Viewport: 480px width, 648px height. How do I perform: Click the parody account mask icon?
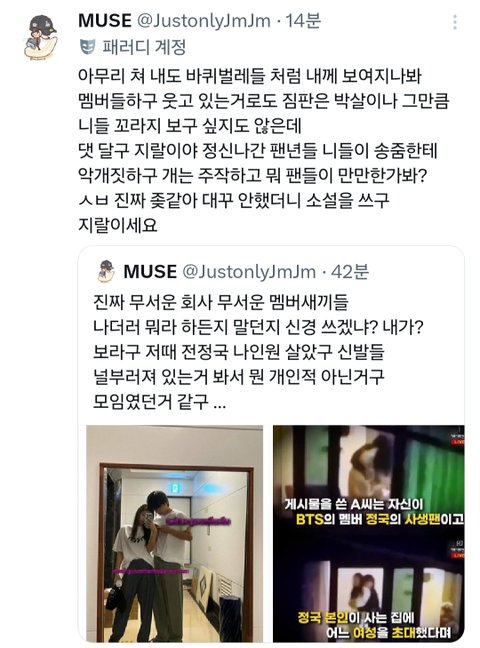coord(87,47)
